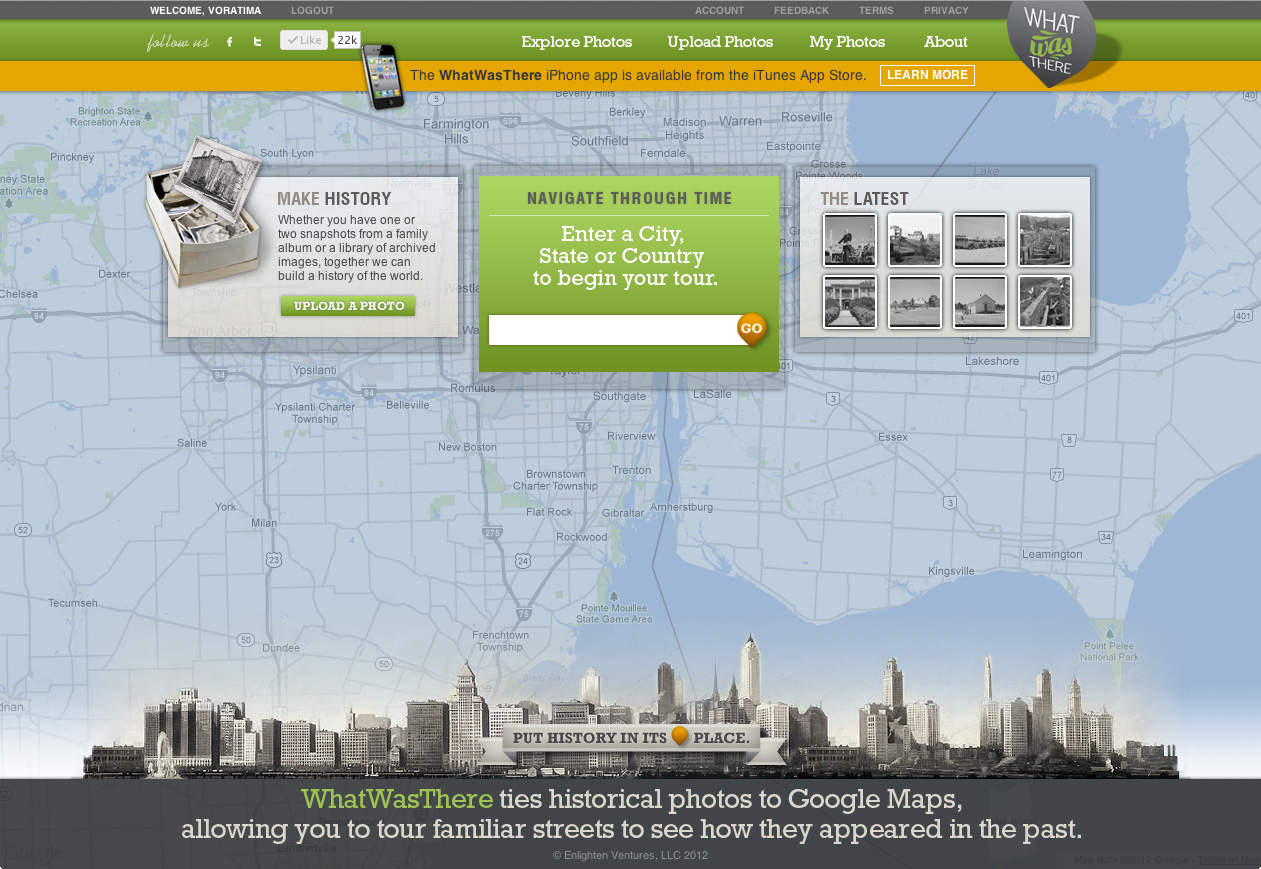Screen dimensions: 1261x869
Task: Click THE LATEST heading
Action: pyautogui.click(x=864, y=199)
